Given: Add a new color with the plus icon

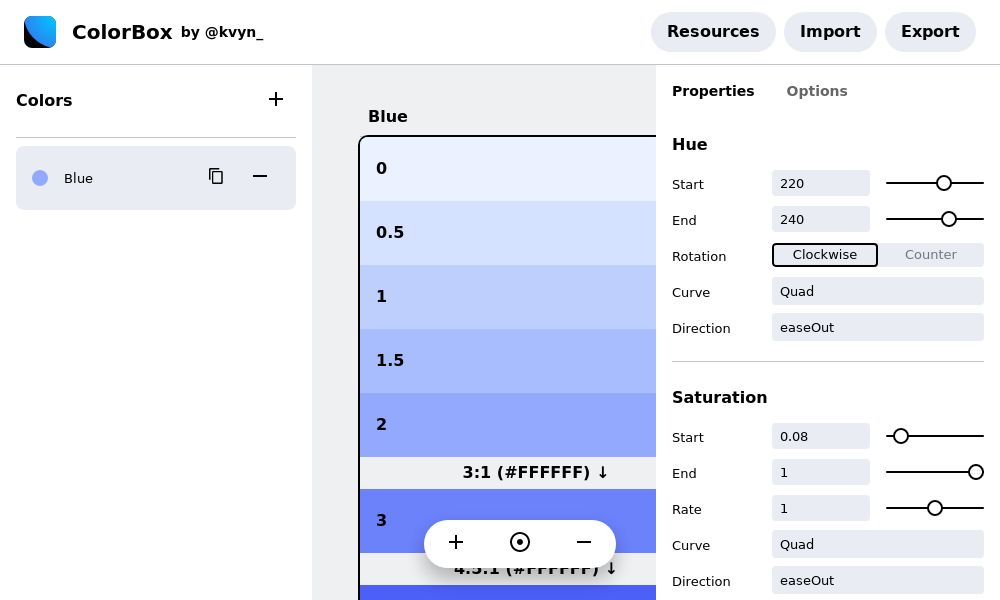Looking at the screenshot, I should pyautogui.click(x=276, y=99).
